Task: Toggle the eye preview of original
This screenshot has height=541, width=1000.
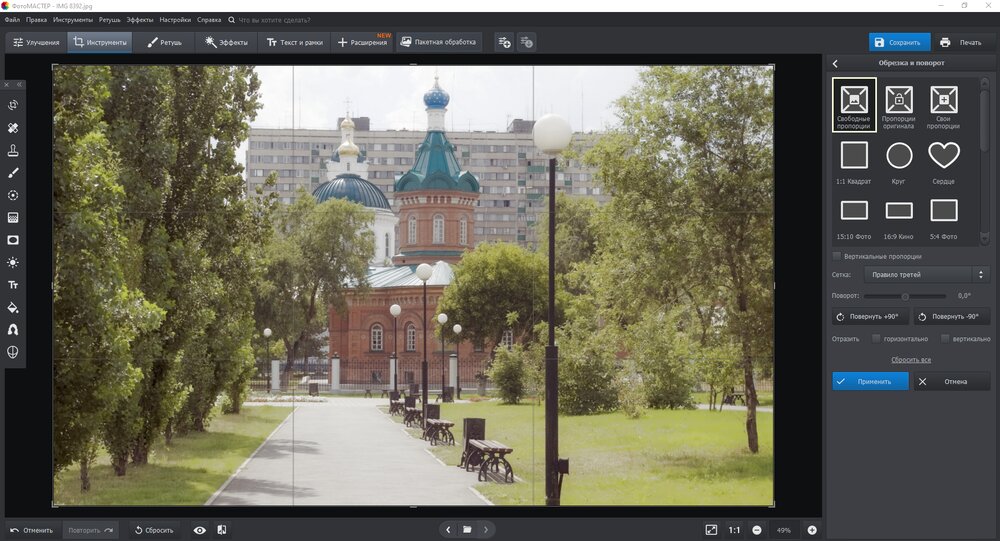Action: coord(199,530)
